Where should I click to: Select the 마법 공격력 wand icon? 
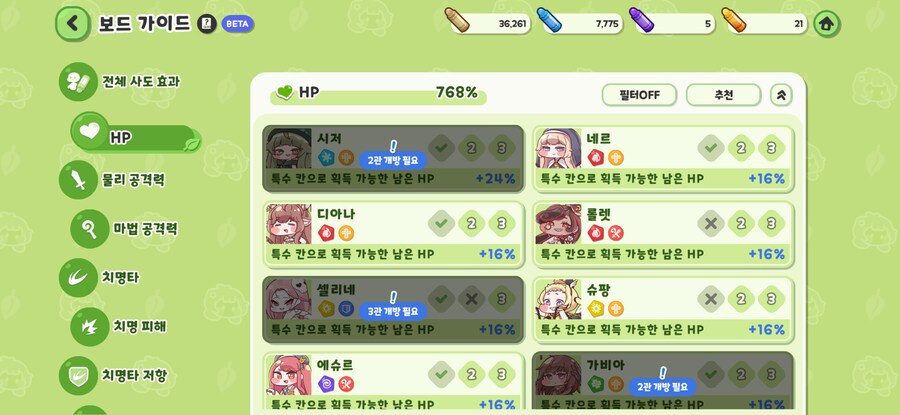90,229
